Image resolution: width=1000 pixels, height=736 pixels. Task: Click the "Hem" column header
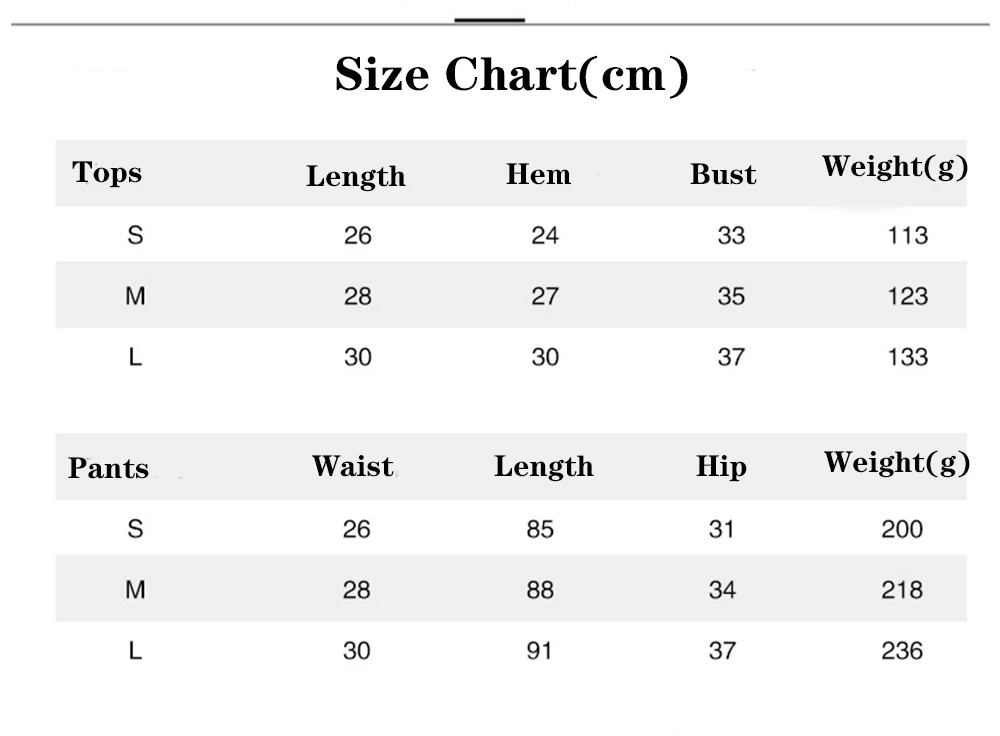tap(538, 175)
